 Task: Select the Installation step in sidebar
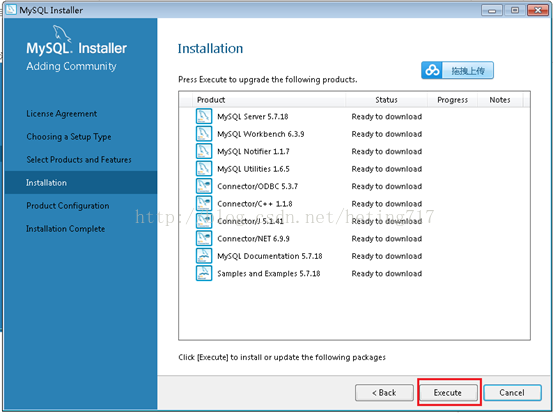coord(81,182)
